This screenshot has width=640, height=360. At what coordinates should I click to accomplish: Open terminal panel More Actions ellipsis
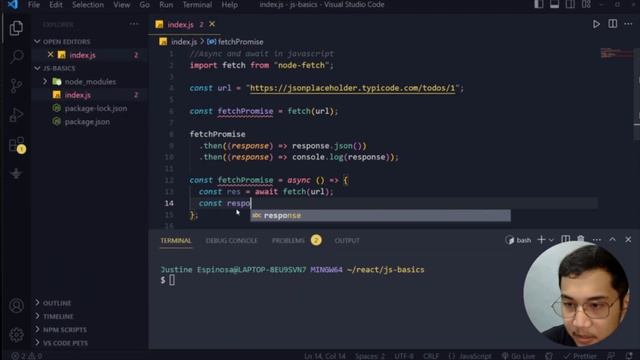(597, 240)
